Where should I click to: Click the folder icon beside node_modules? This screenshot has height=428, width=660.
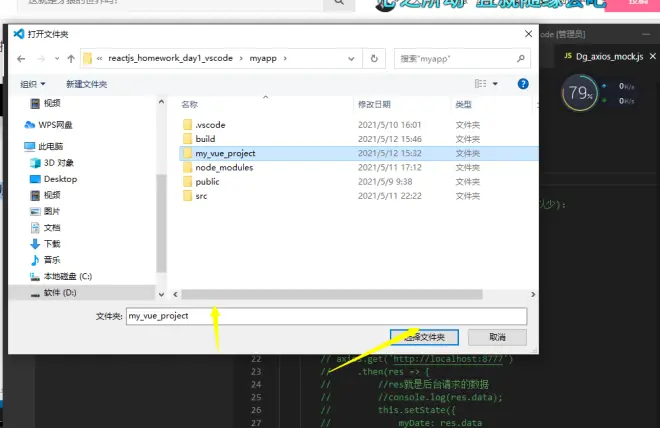point(188,167)
